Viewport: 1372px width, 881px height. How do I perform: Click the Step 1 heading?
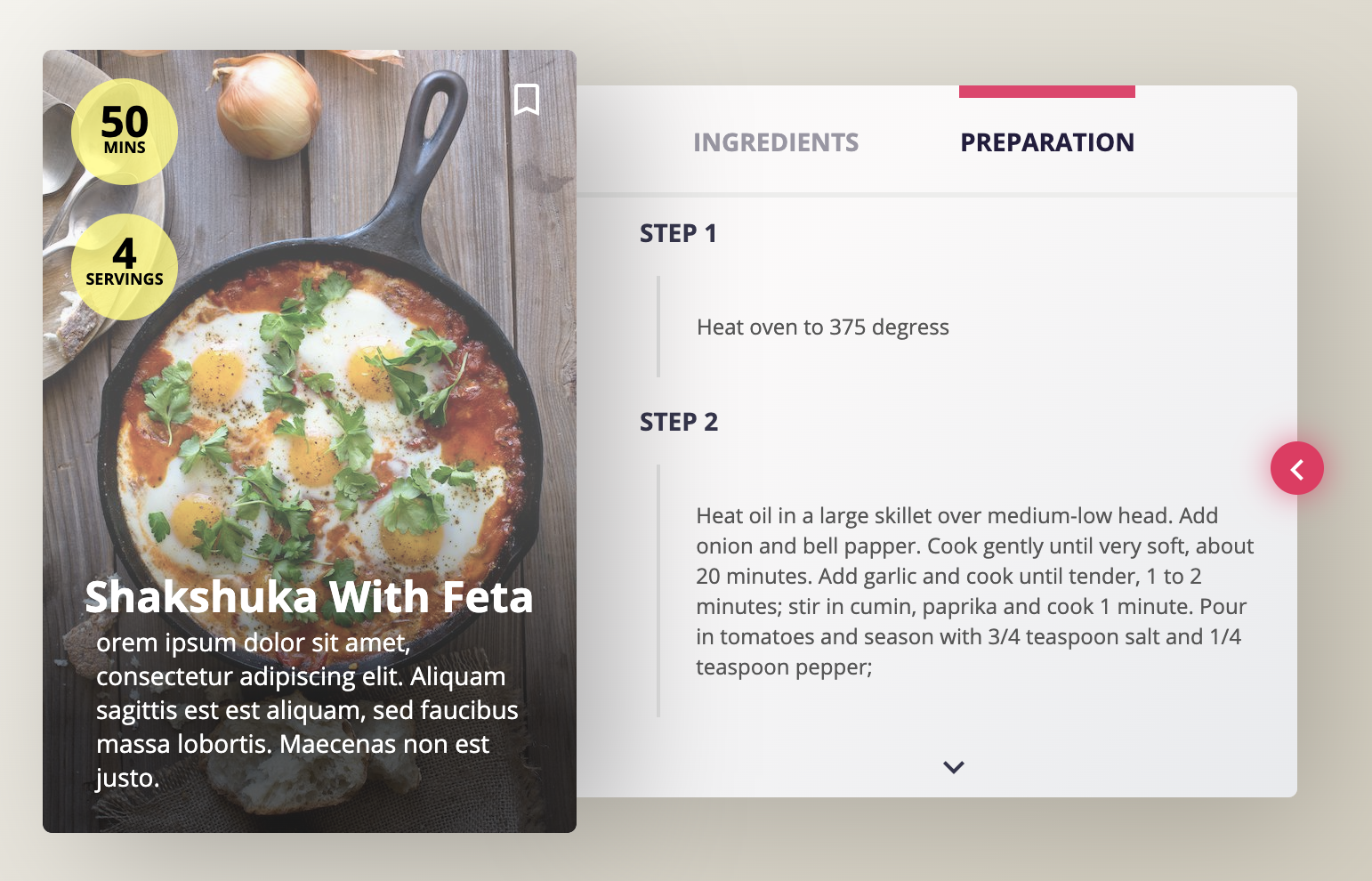pyautogui.click(x=678, y=233)
